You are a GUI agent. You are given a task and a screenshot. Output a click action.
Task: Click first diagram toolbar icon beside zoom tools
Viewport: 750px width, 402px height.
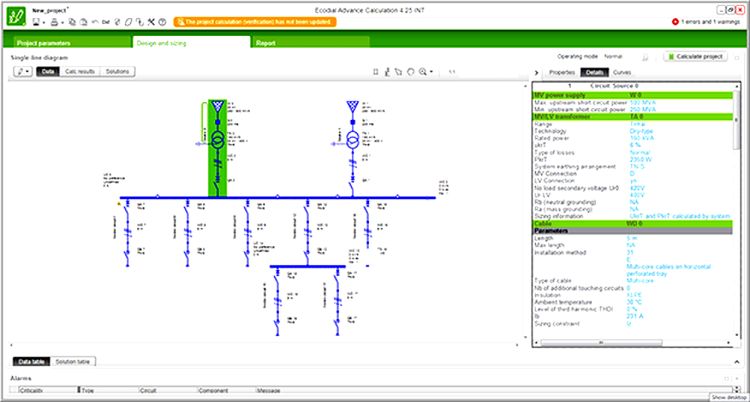375,72
